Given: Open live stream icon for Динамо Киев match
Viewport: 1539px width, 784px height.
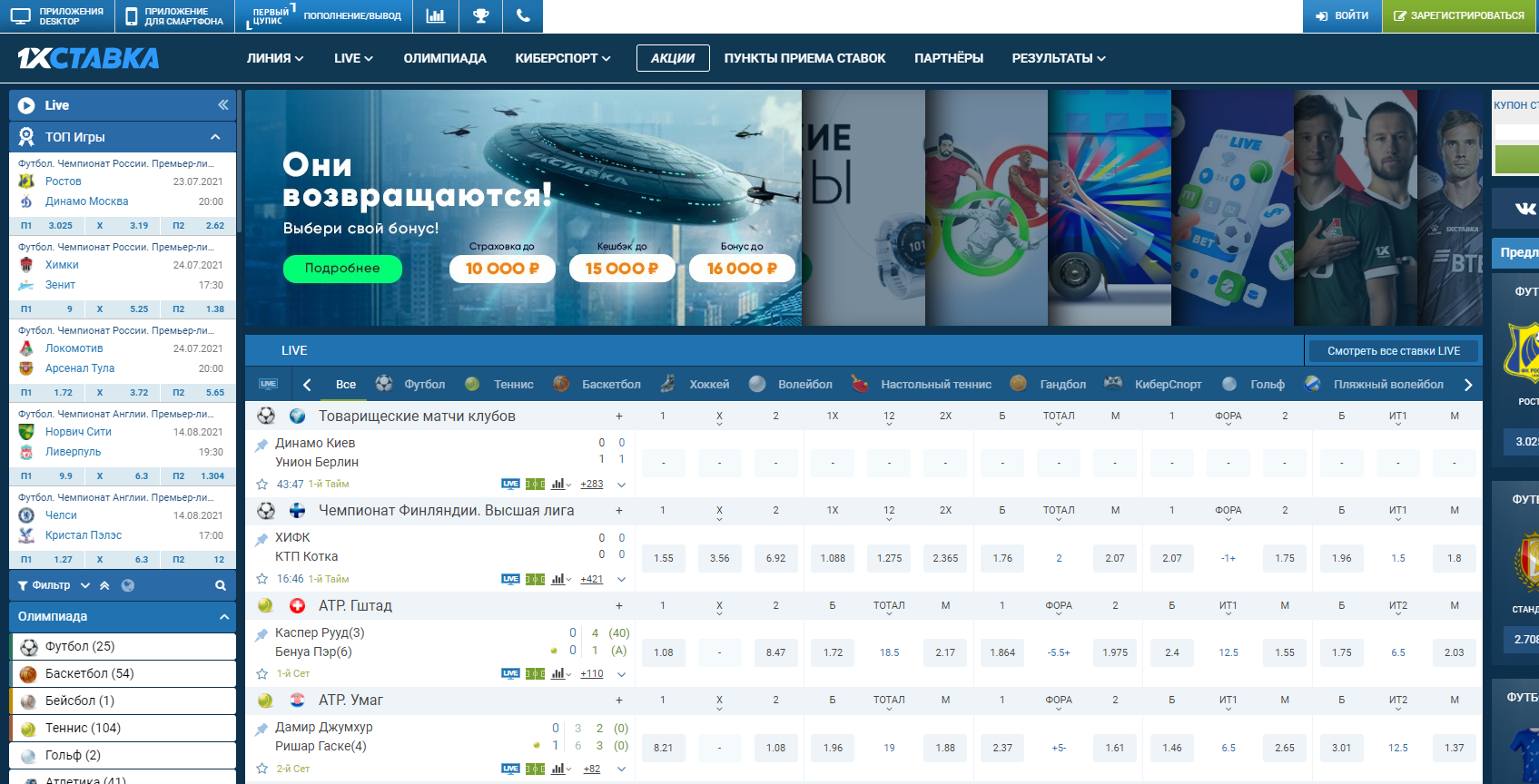Looking at the screenshot, I should pyautogui.click(x=511, y=484).
